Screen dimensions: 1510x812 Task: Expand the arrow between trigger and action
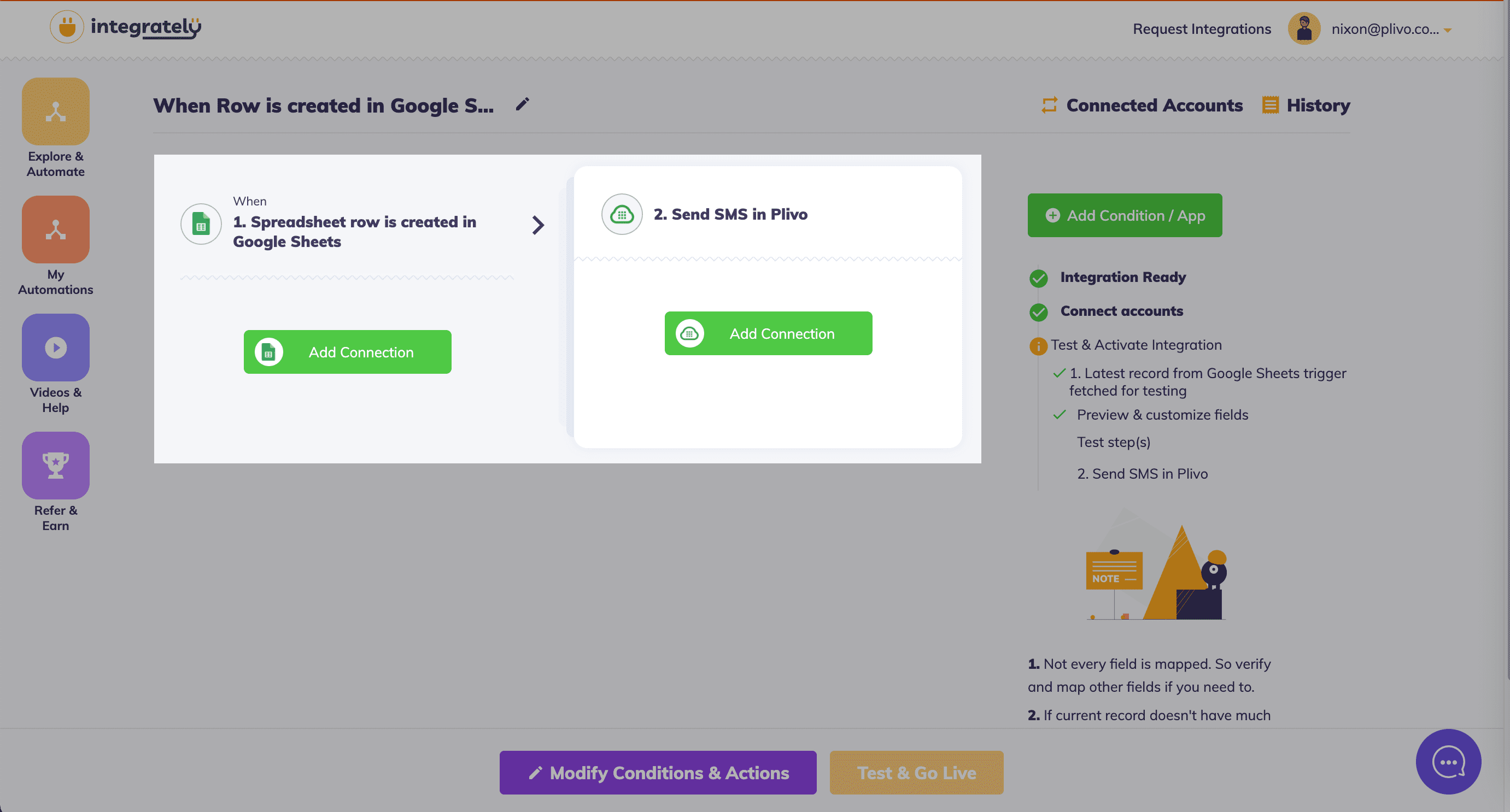539,225
